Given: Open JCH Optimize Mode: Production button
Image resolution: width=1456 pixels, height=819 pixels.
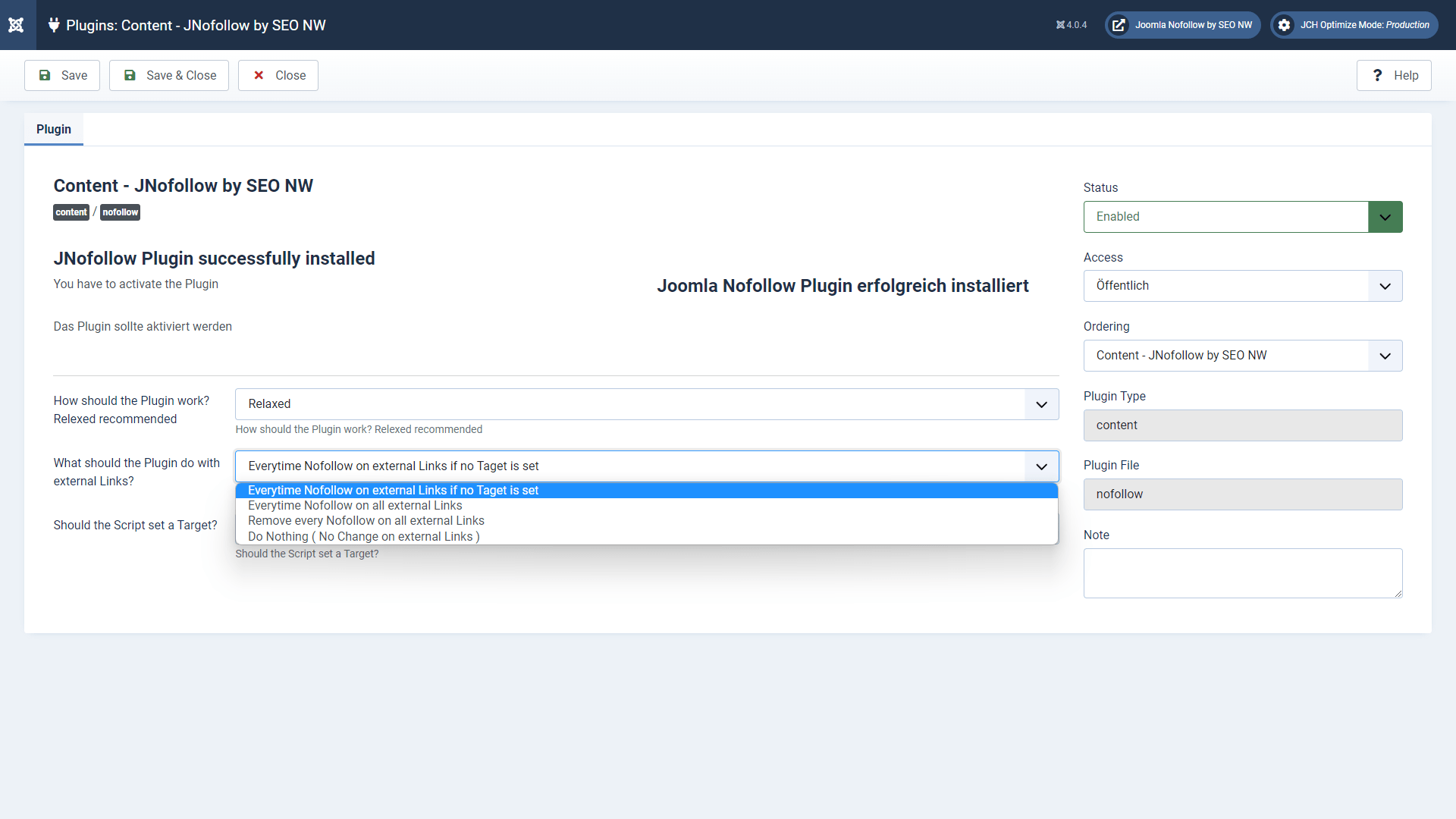Looking at the screenshot, I should coord(1354,25).
